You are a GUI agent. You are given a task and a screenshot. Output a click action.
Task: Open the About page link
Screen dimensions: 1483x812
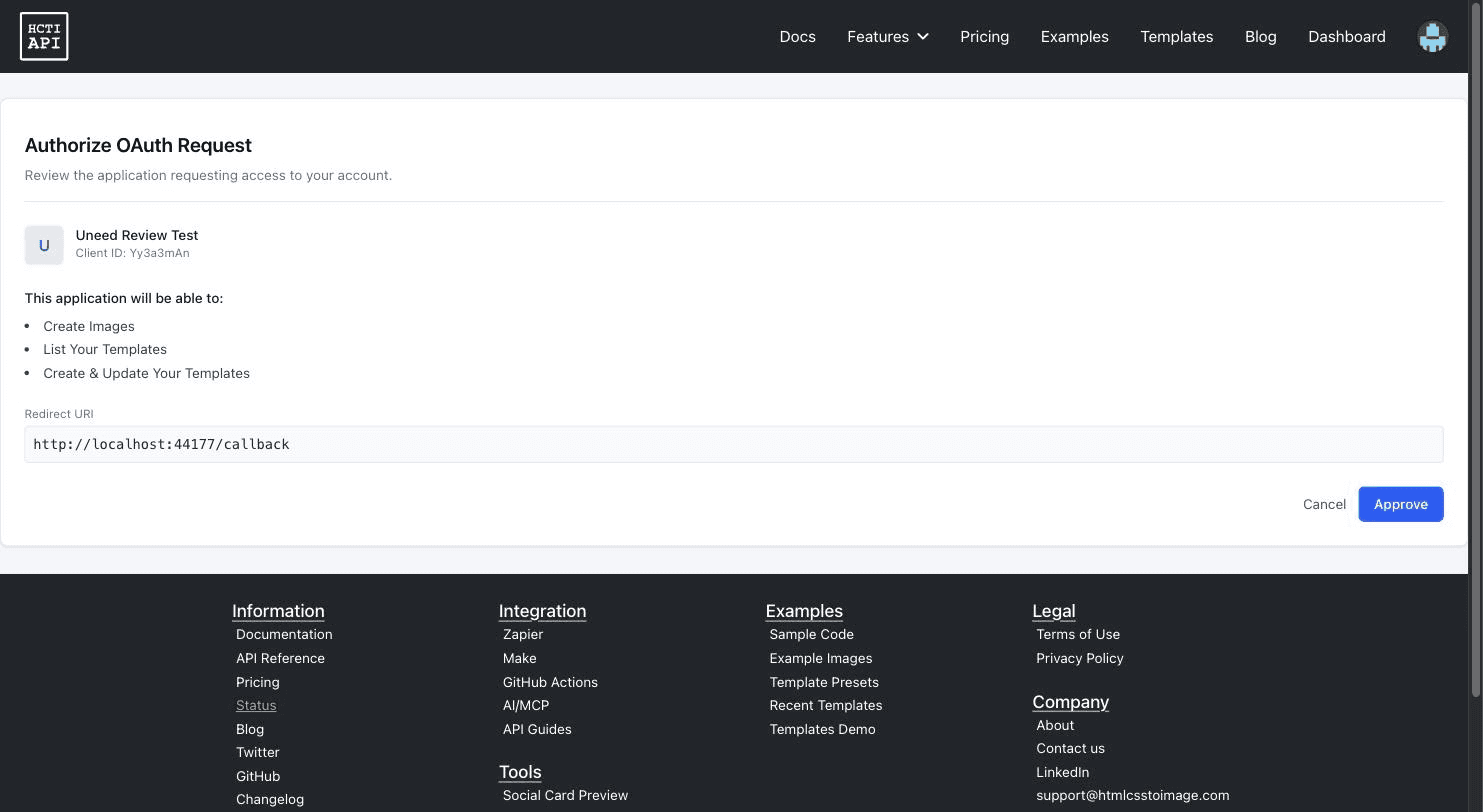click(x=1055, y=725)
